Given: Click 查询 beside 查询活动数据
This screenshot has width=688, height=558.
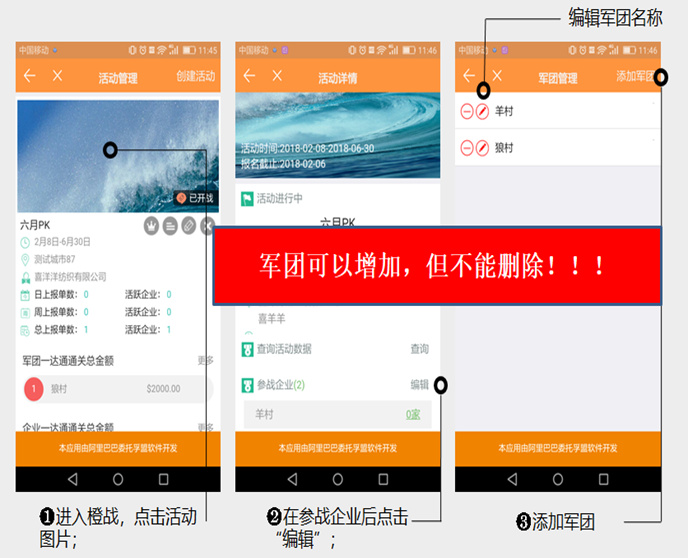Looking at the screenshot, I should click(x=419, y=349).
